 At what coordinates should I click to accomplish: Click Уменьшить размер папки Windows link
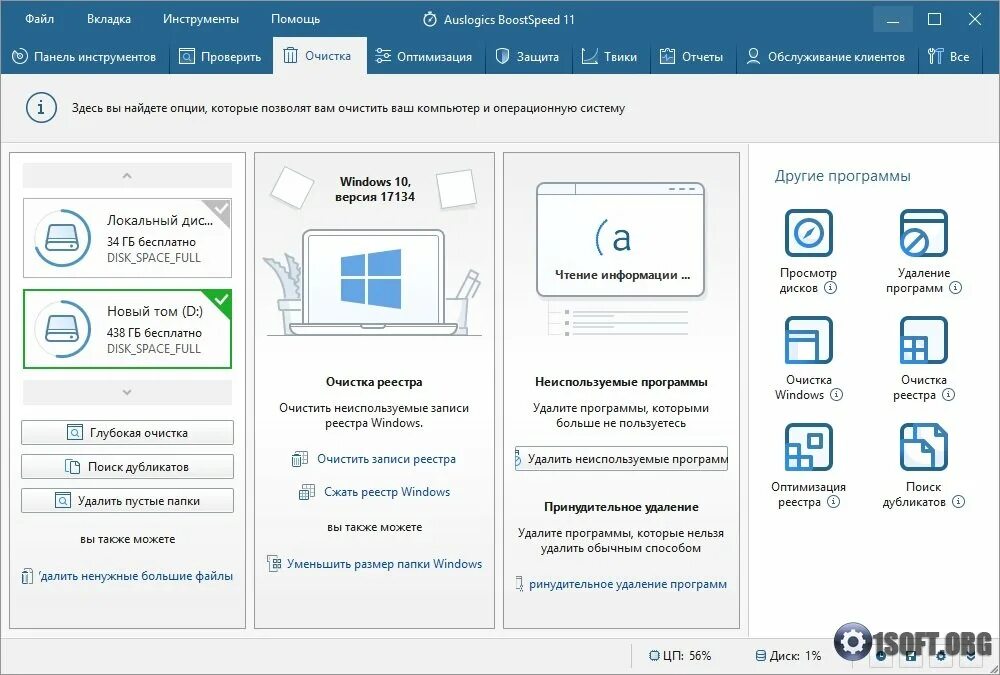coord(385,564)
